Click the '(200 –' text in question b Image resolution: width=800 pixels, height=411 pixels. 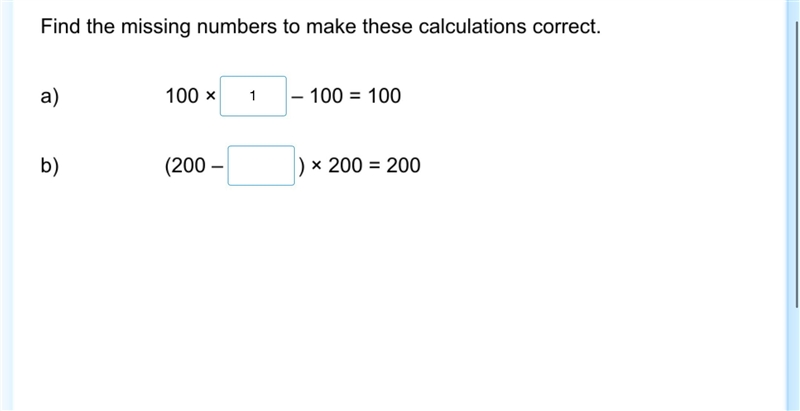click(x=194, y=166)
